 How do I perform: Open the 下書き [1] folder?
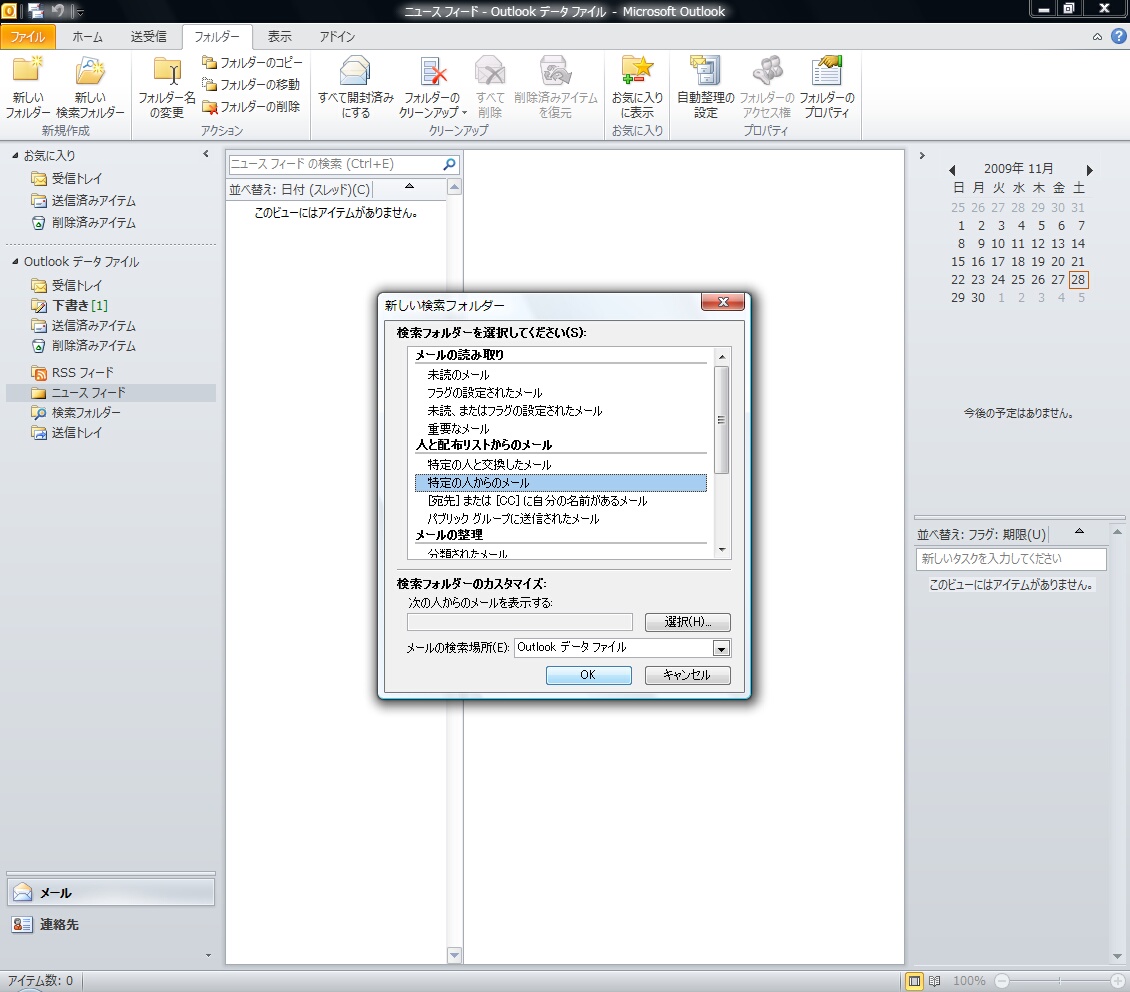pos(78,305)
